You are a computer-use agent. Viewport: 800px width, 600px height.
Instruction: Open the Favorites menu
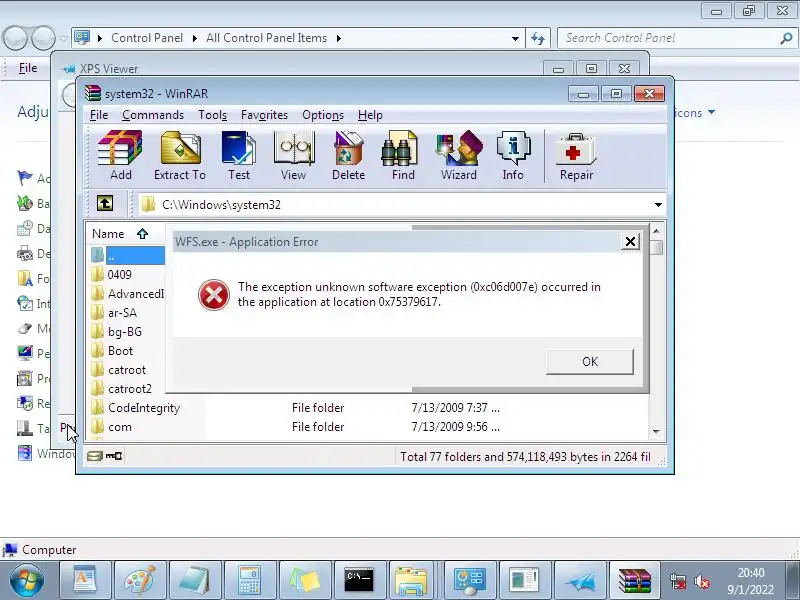pyautogui.click(x=264, y=115)
